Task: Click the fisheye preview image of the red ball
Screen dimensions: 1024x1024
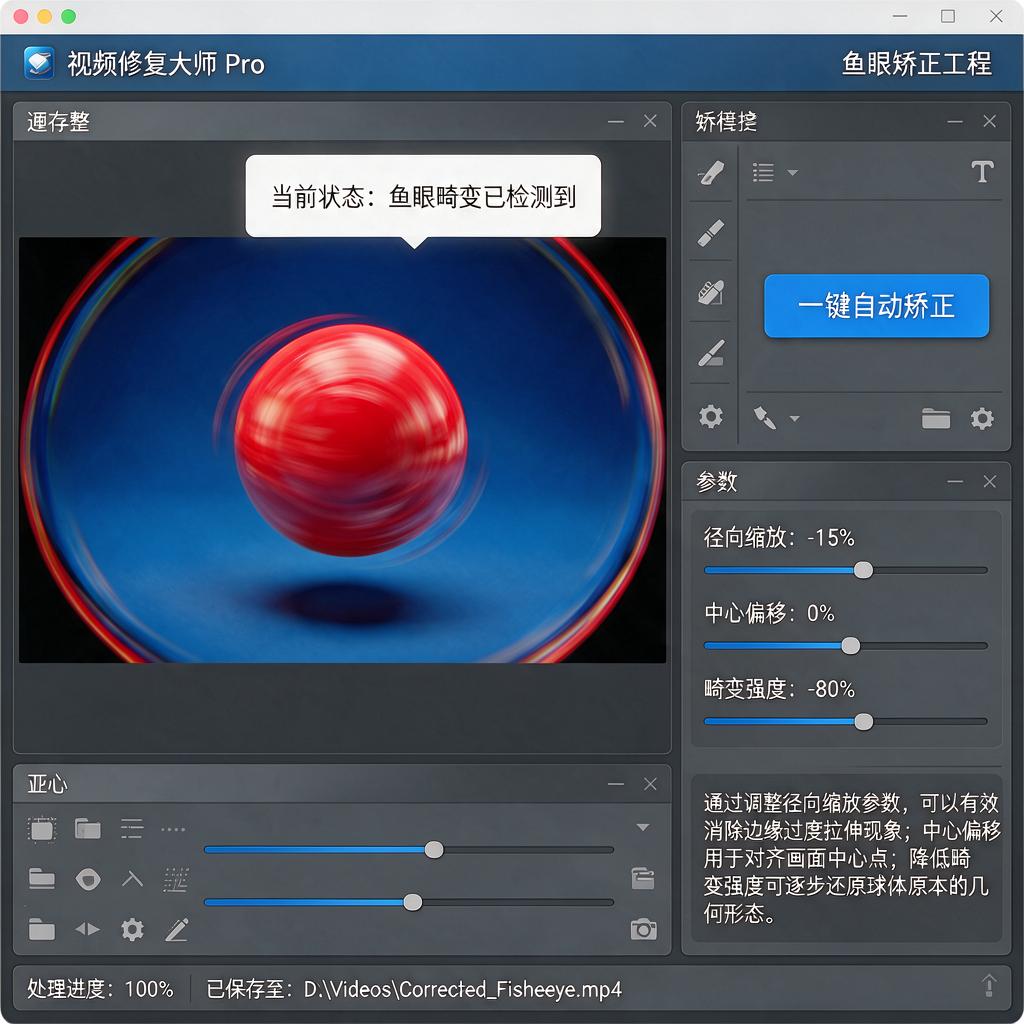Action: pyautogui.click(x=342, y=450)
